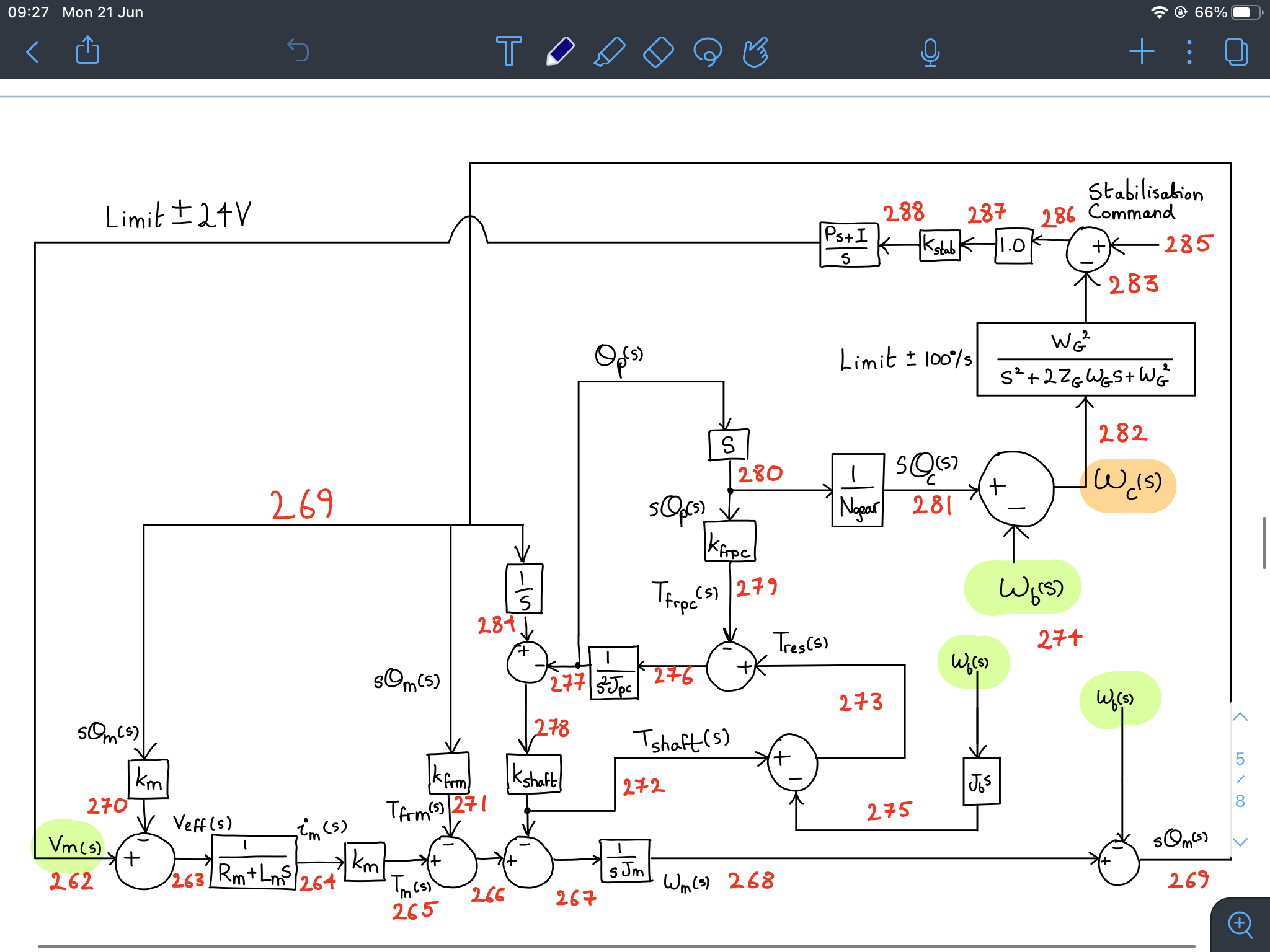Open the zoom magnifier window button
1270x952 pixels.
click(x=1240, y=924)
